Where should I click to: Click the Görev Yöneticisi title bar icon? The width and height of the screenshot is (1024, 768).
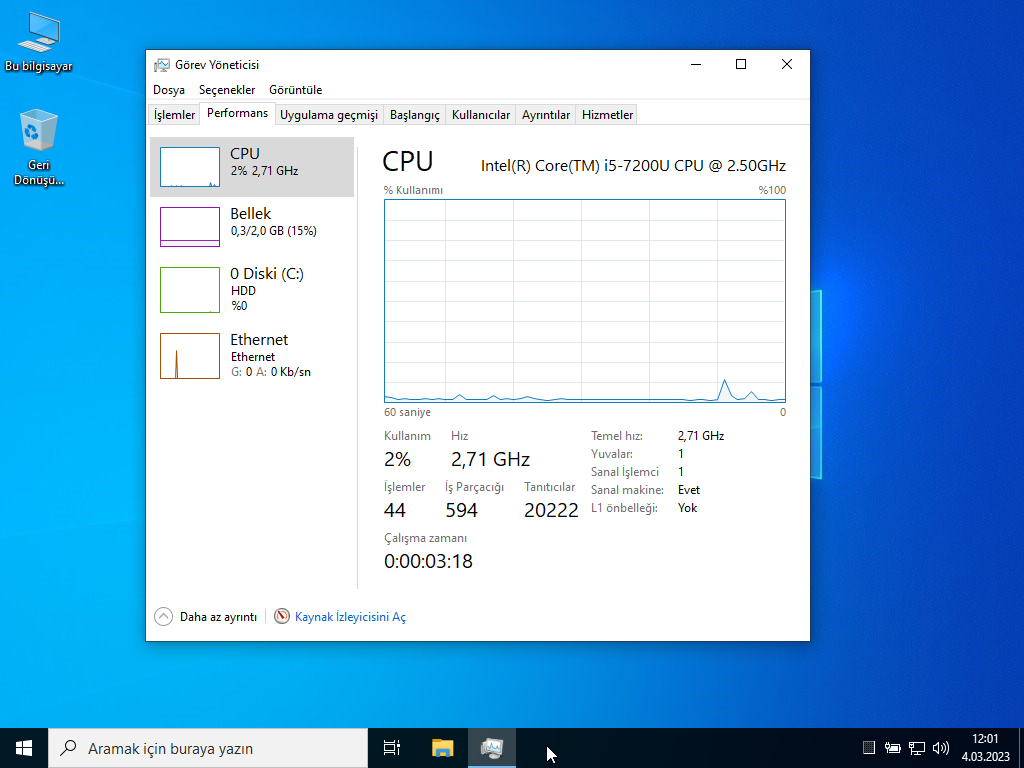coord(161,65)
